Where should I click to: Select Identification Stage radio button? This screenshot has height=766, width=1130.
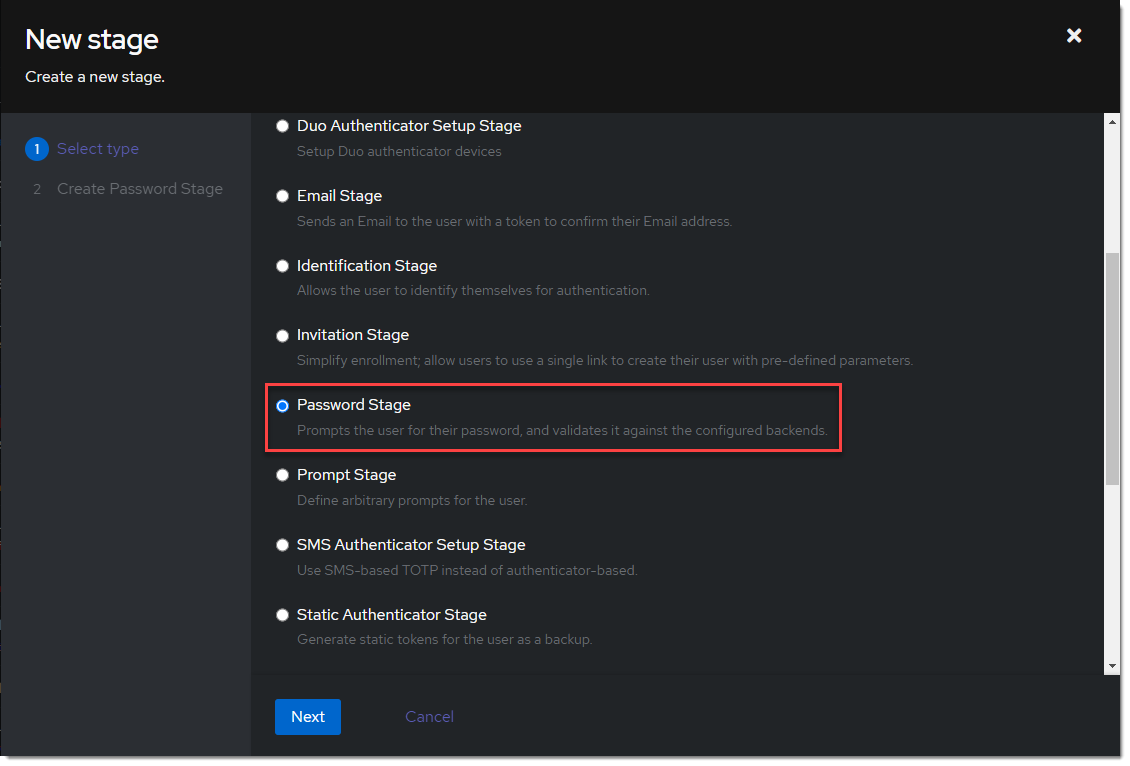click(283, 266)
